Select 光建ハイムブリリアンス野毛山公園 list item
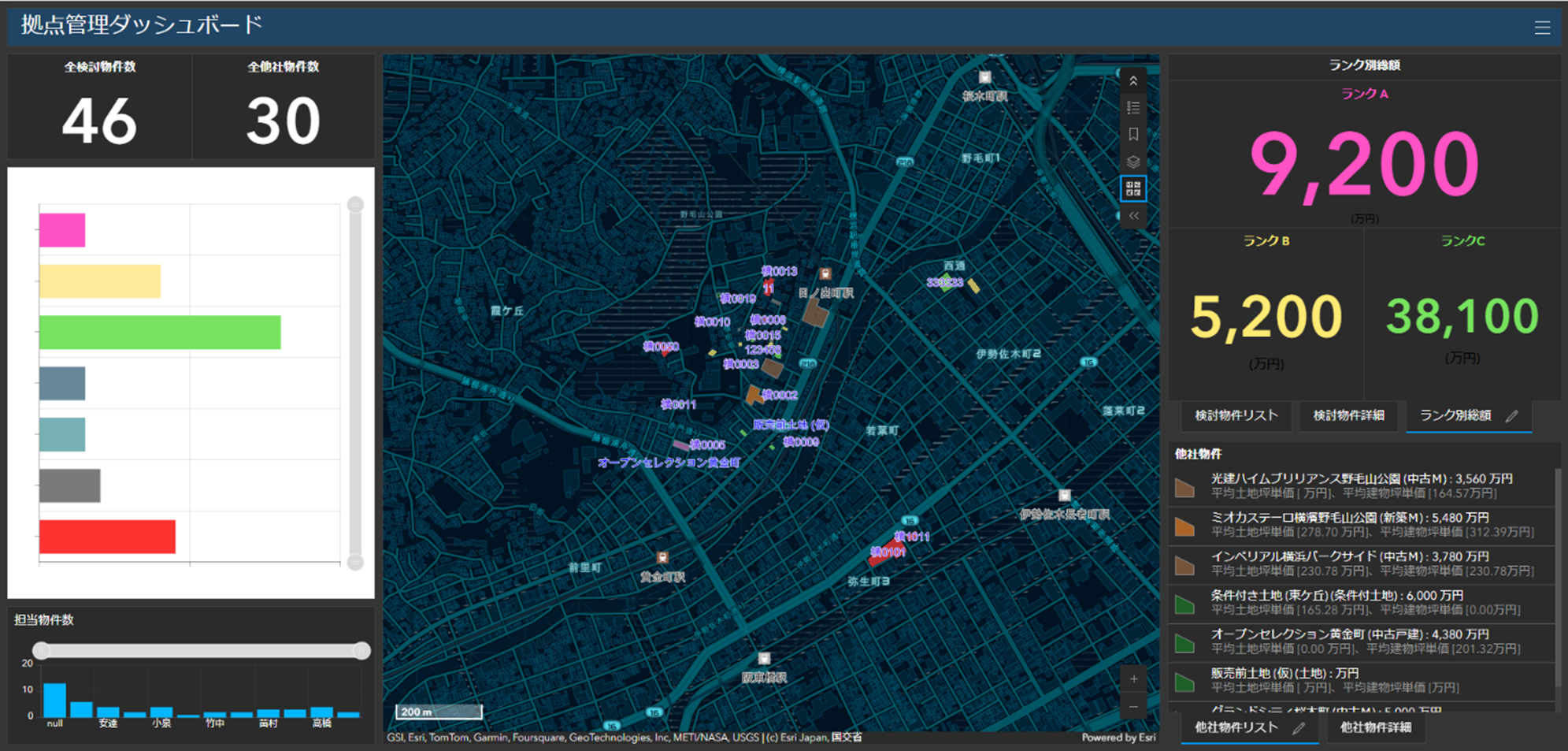The height and width of the screenshot is (751, 1568). coord(1362,486)
